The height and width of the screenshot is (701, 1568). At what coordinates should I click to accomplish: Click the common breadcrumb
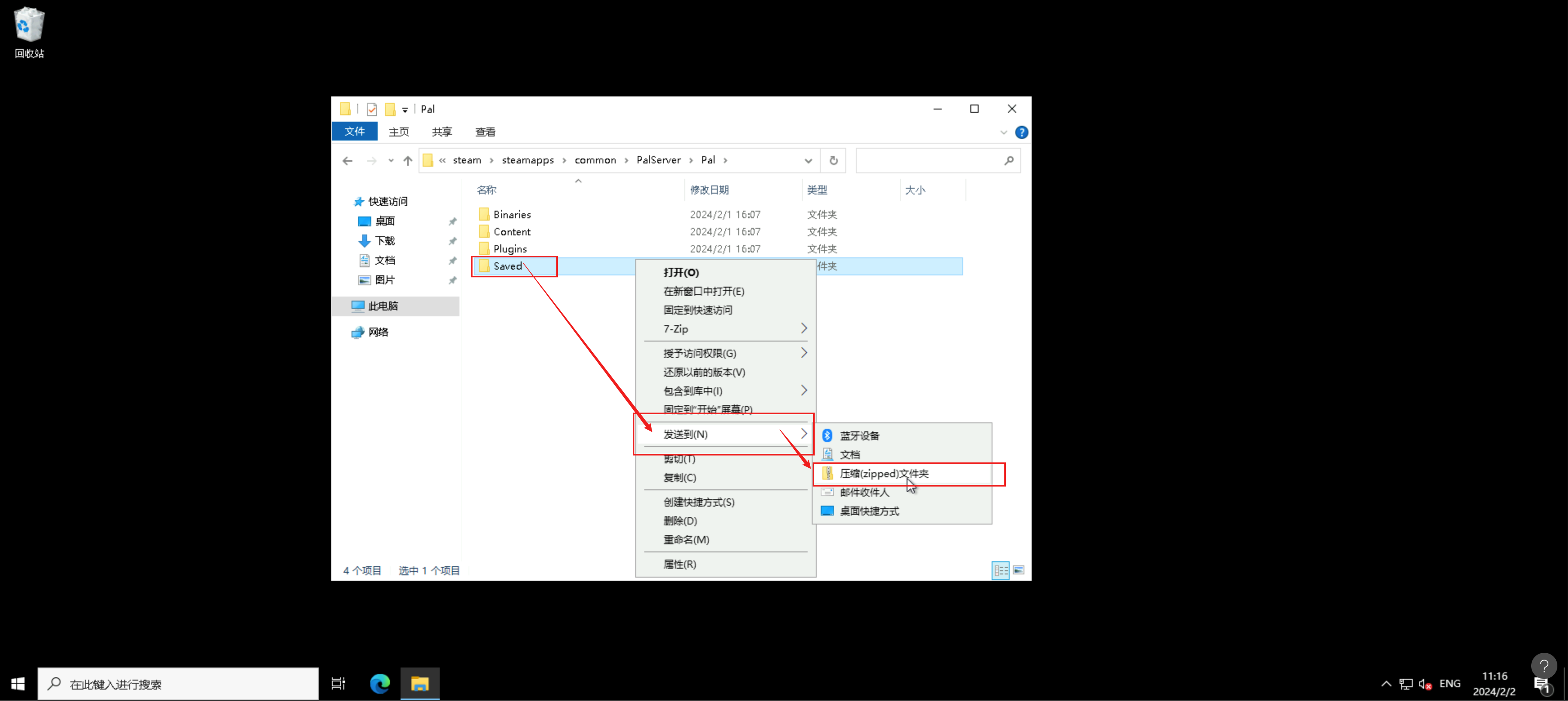coord(595,160)
